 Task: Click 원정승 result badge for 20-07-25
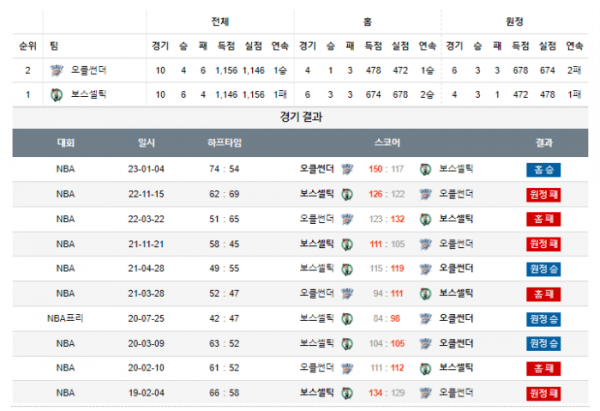(543, 319)
